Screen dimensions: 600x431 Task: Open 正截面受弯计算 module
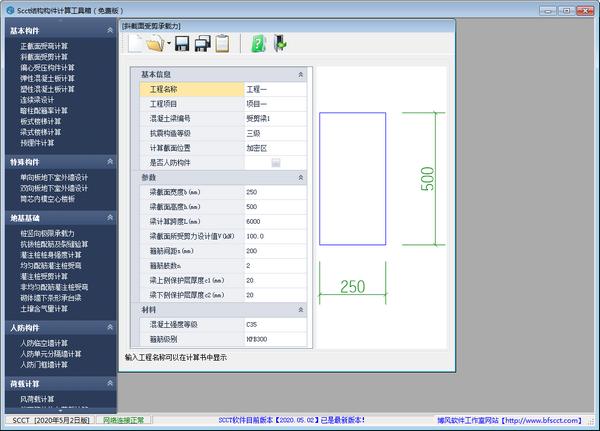click(44, 46)
